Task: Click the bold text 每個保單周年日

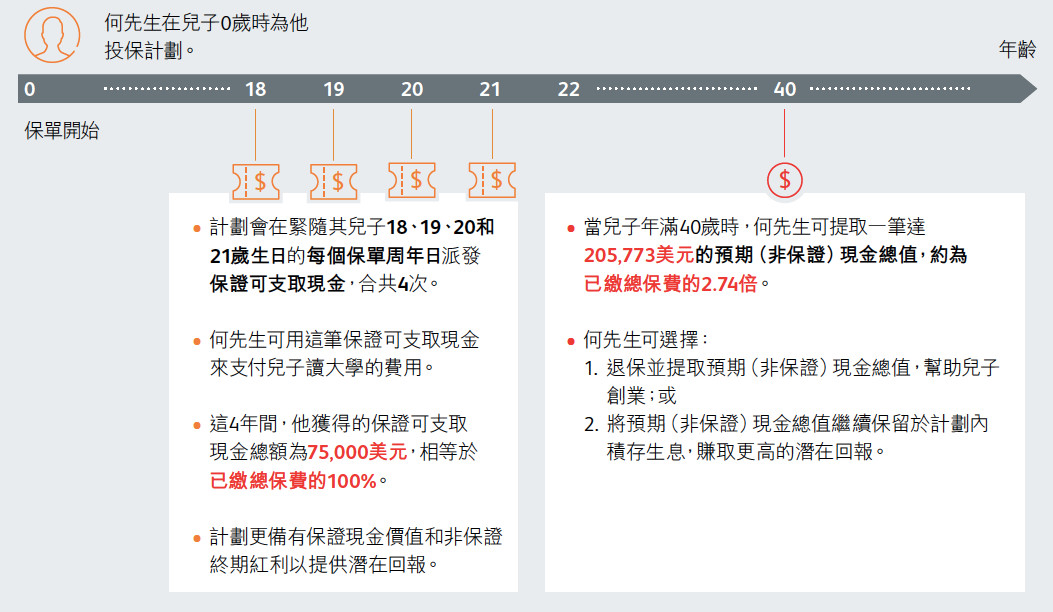Action: [x=373, y=255]
